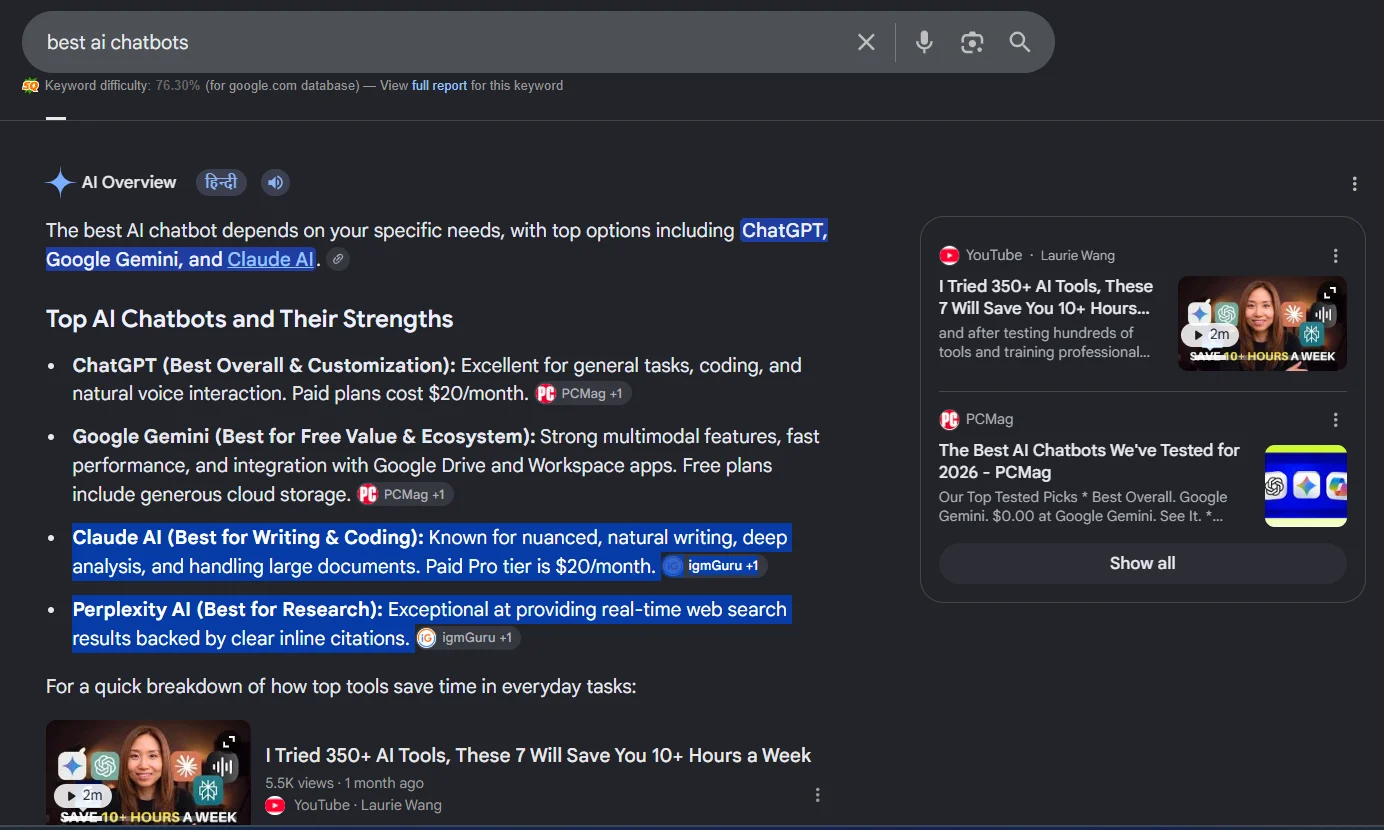Click inside the 'best ai chatbots' search field
The width and height of the screenshot is (1384, 830).
[x=440, y=42]
